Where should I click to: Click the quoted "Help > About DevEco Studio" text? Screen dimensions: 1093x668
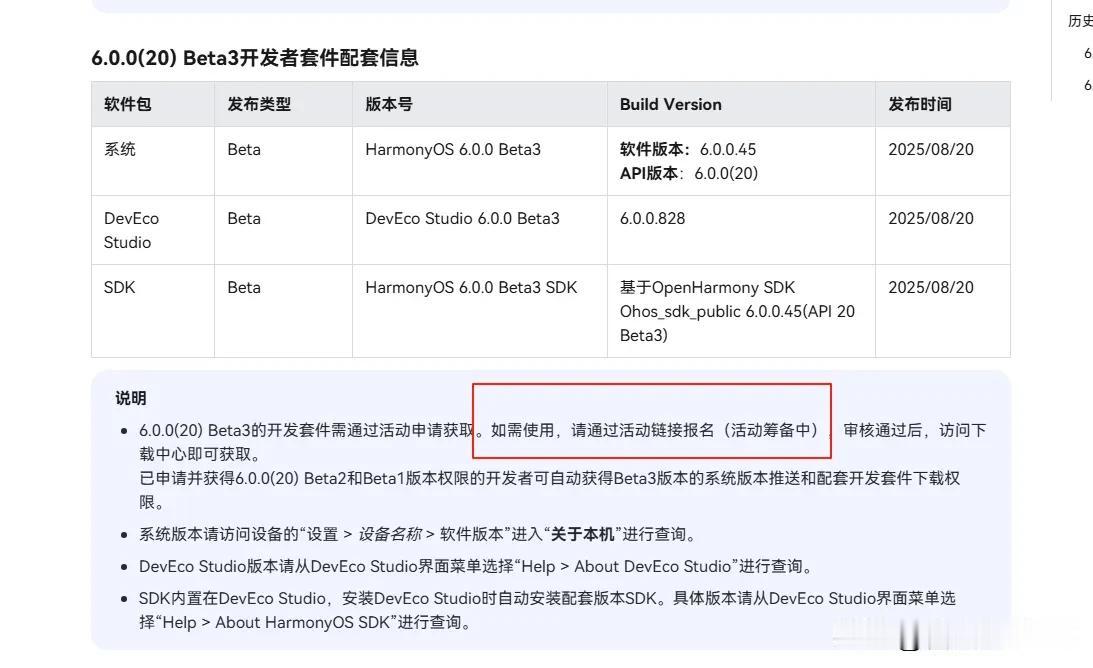coord(626,566)
